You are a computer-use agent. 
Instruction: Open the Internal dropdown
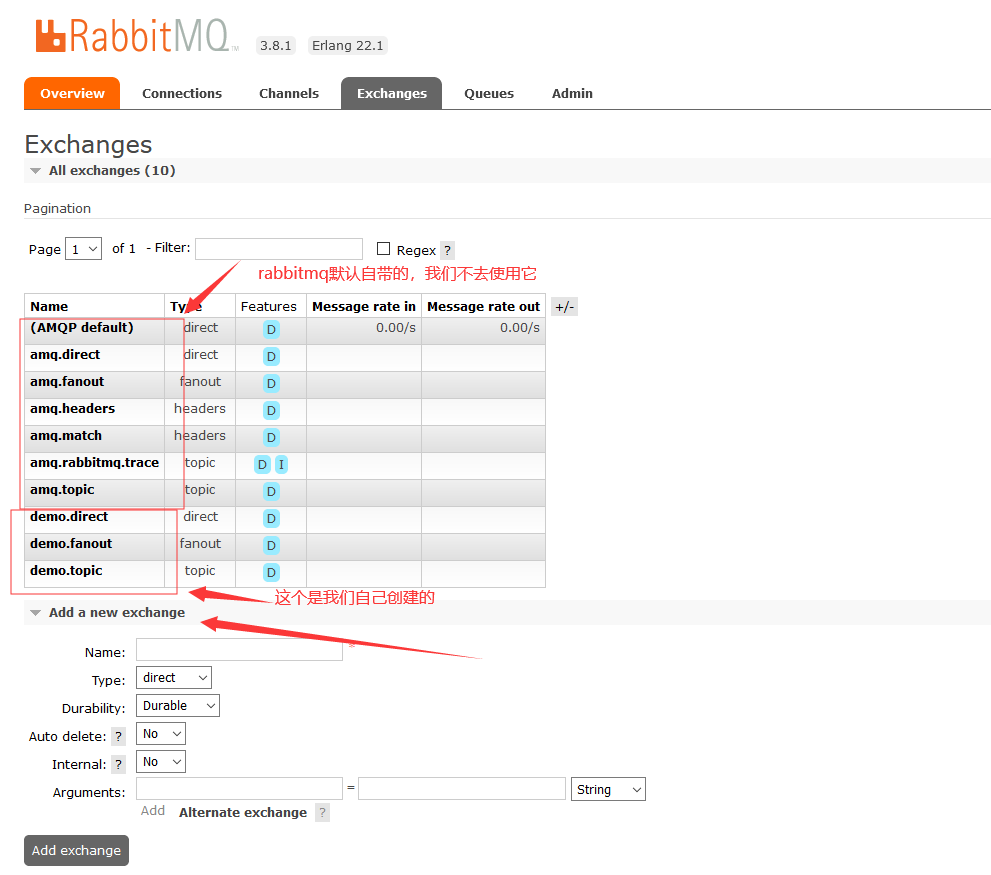161,762
